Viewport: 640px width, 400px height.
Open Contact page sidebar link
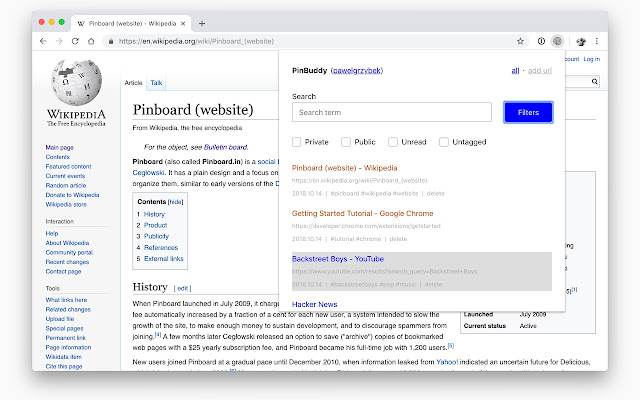coord(63,271)
